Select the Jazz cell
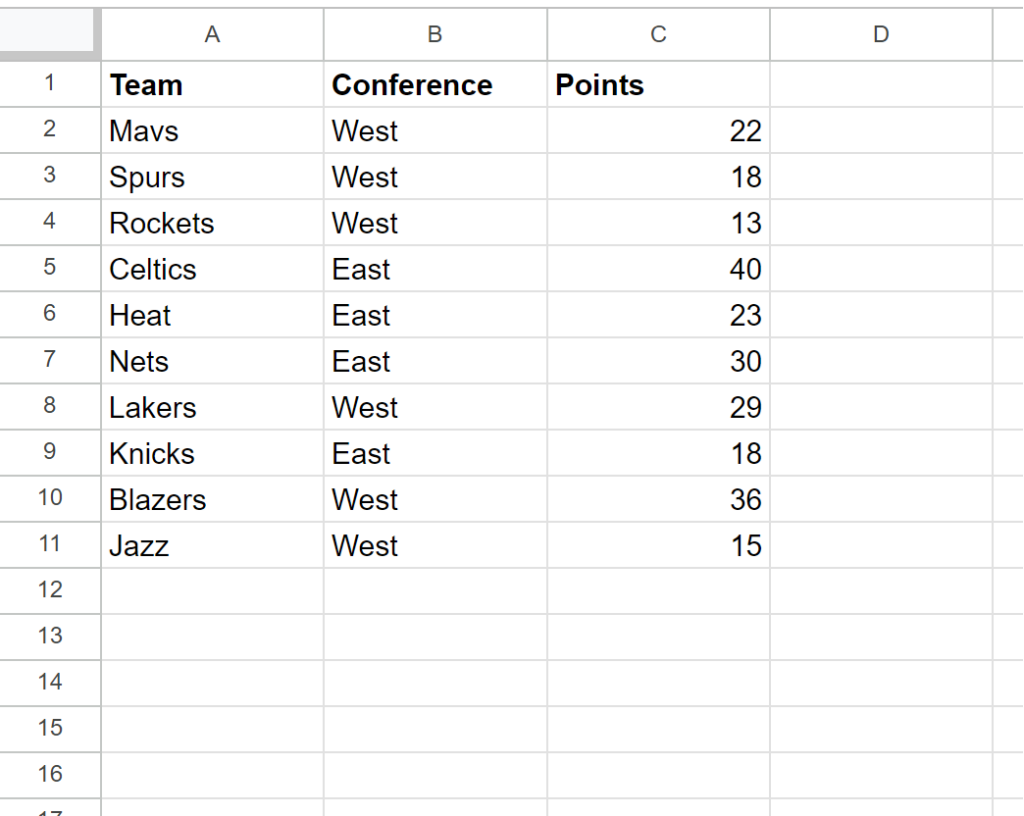This screenshot has width=1024, height=816. pyautogui.click(x=212, y=545)
